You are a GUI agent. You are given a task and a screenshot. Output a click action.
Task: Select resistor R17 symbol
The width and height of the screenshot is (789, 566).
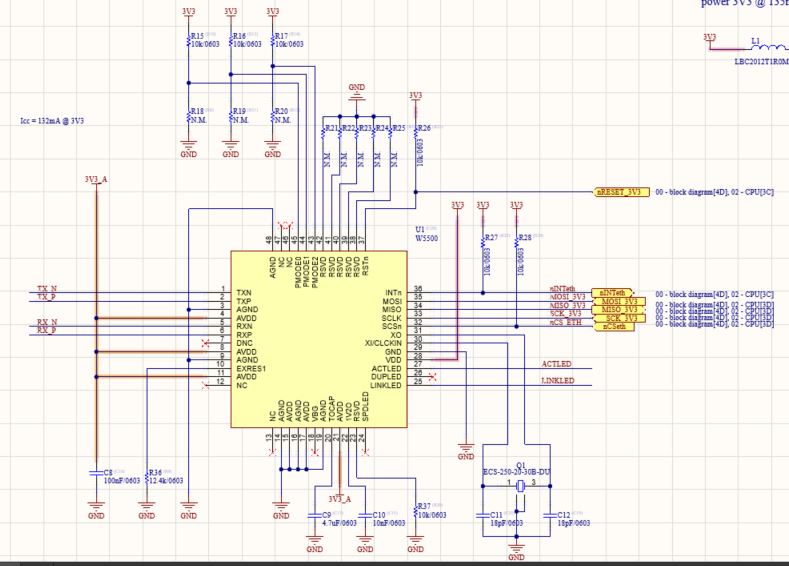(x=273, y=40)
